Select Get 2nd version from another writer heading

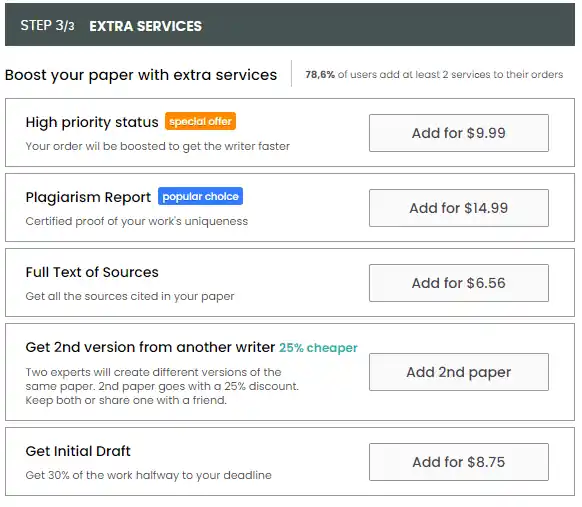(150, 347)
